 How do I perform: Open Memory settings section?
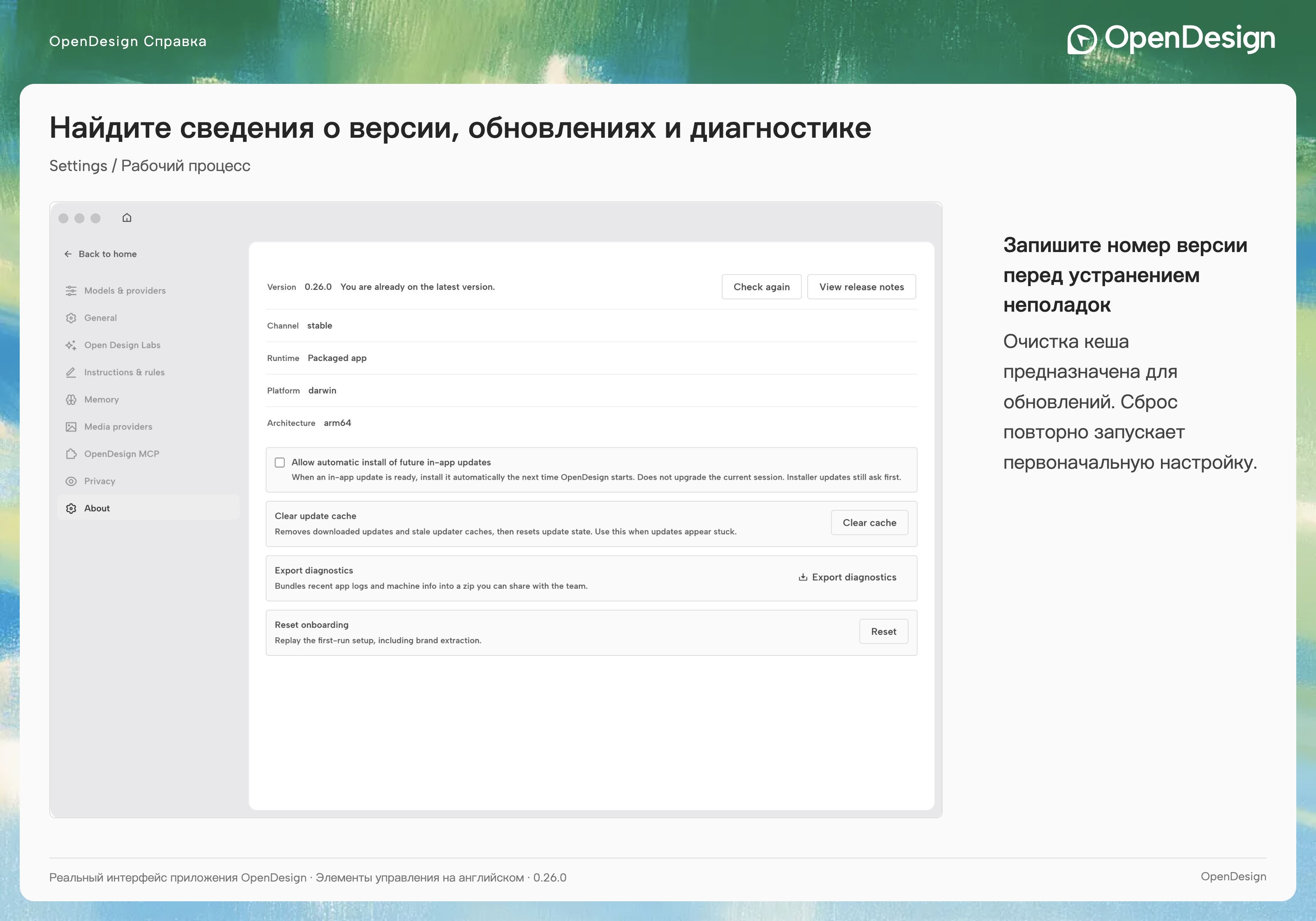tap(148, 400)
